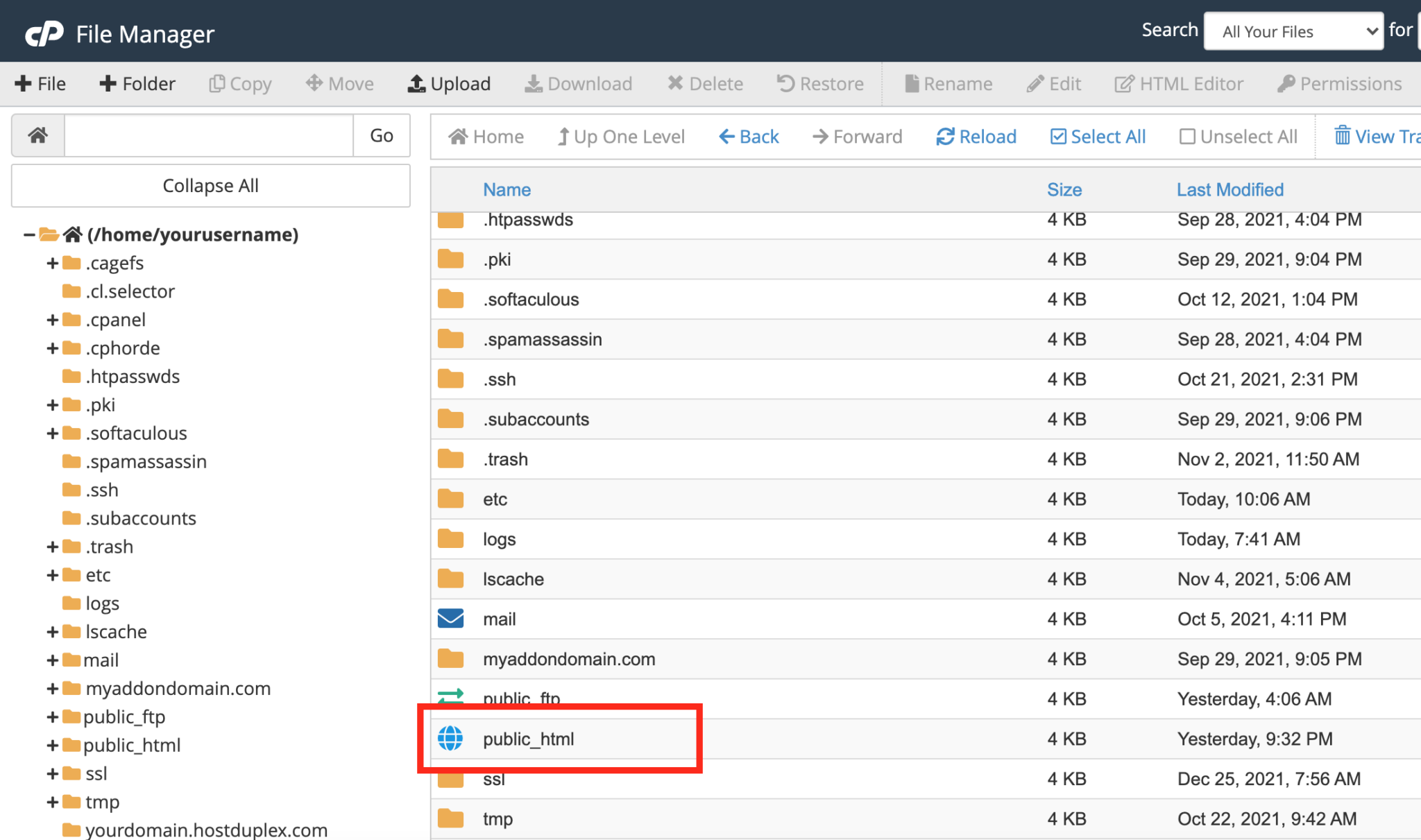Click the Move icon
The image size is (1421, 840).
click(x=315, y=83)
